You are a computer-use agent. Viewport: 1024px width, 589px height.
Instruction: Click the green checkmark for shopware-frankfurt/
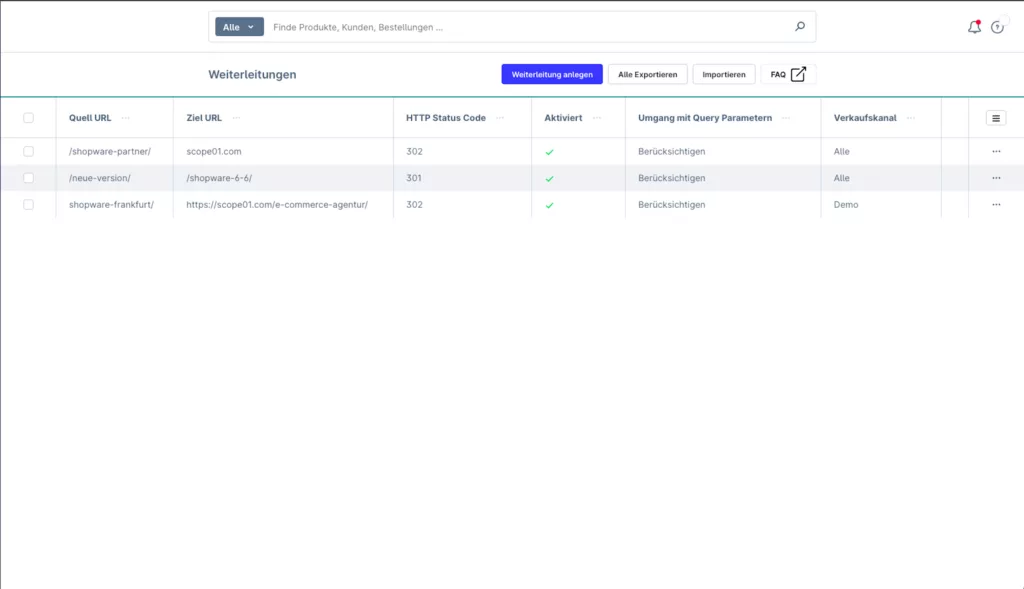click(549, 206)
